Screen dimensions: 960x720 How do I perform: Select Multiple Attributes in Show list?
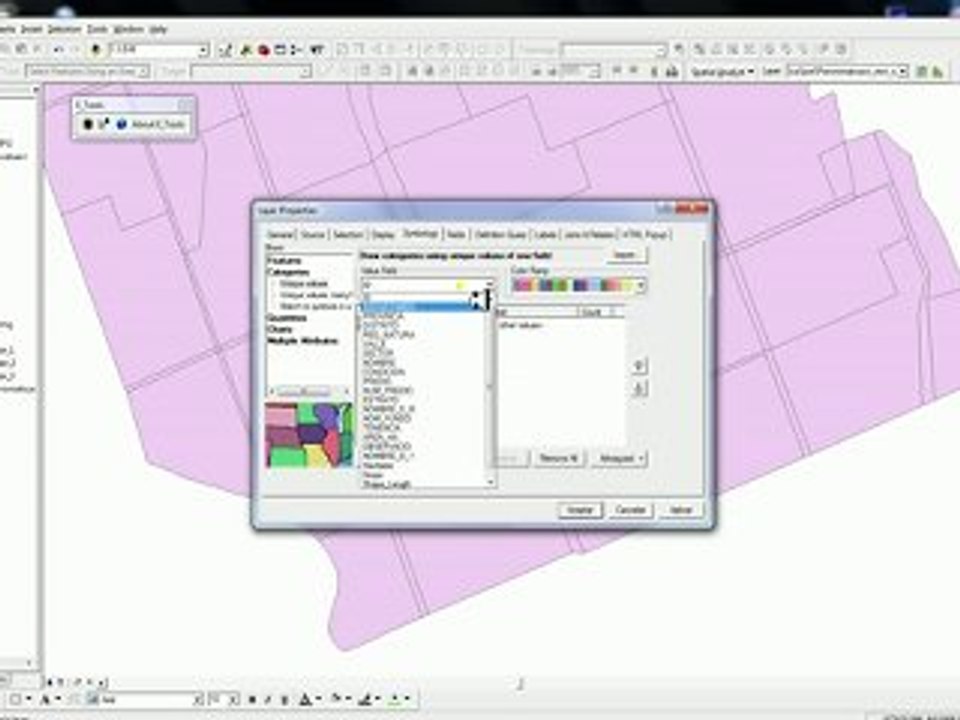(302, 341)
